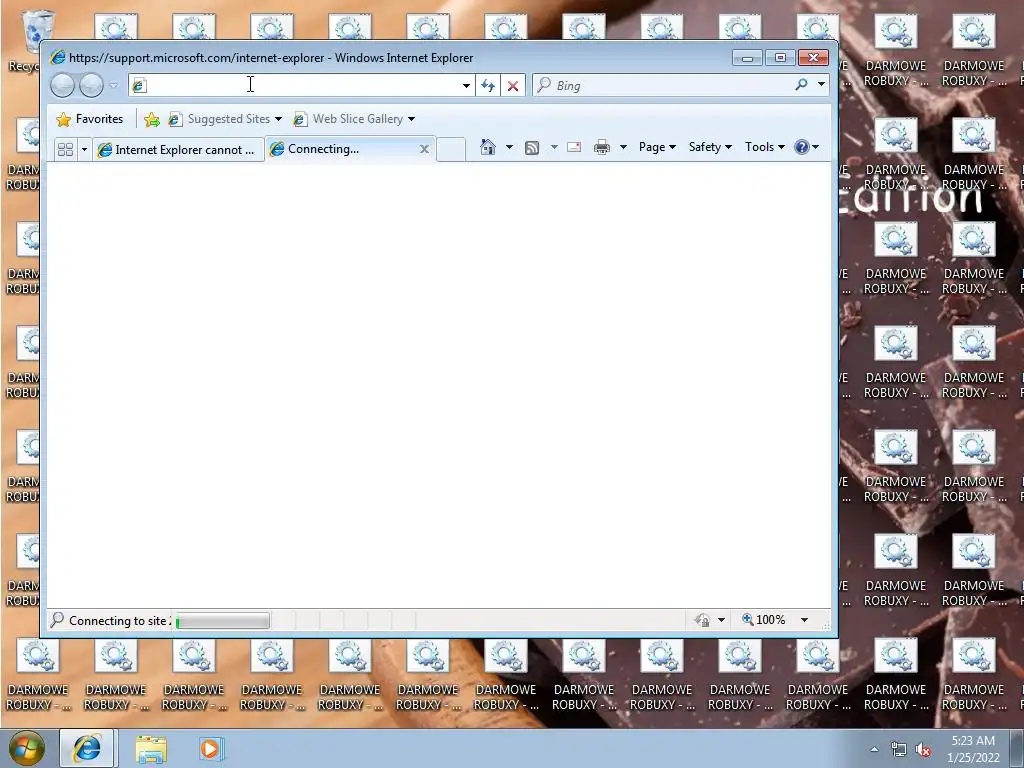1024x768 pixels.
Task: Expand the Print options dropdown arrow
Action: tap(623, 147)
